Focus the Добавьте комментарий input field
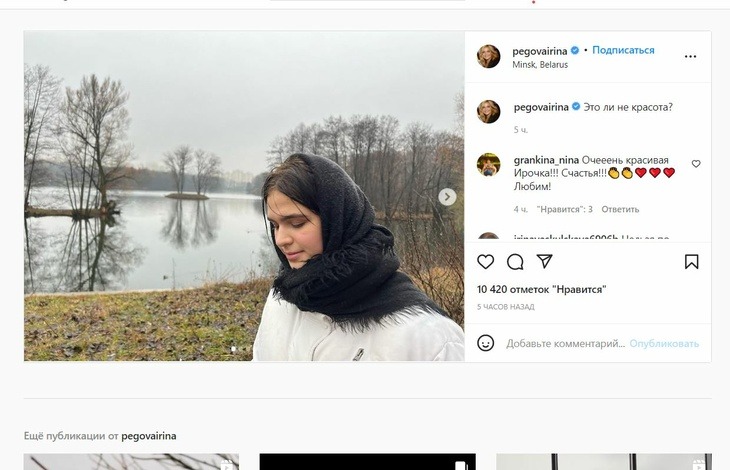Screen dimensions: 730x470 coord(565,344)
